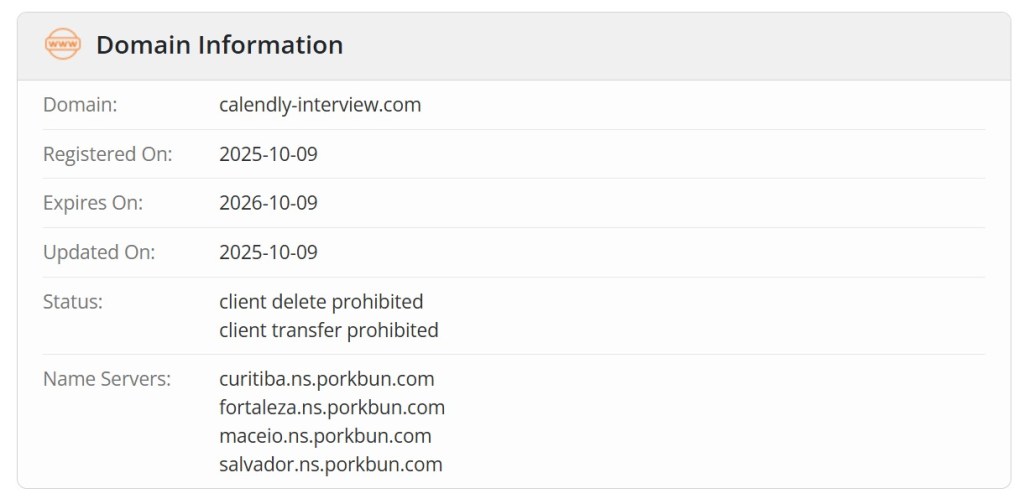Click the salvador.ns.porkbun.com name server
The height and width of the screenshot is (504, 1024).
pyautogui.click(x=330, y=464)
